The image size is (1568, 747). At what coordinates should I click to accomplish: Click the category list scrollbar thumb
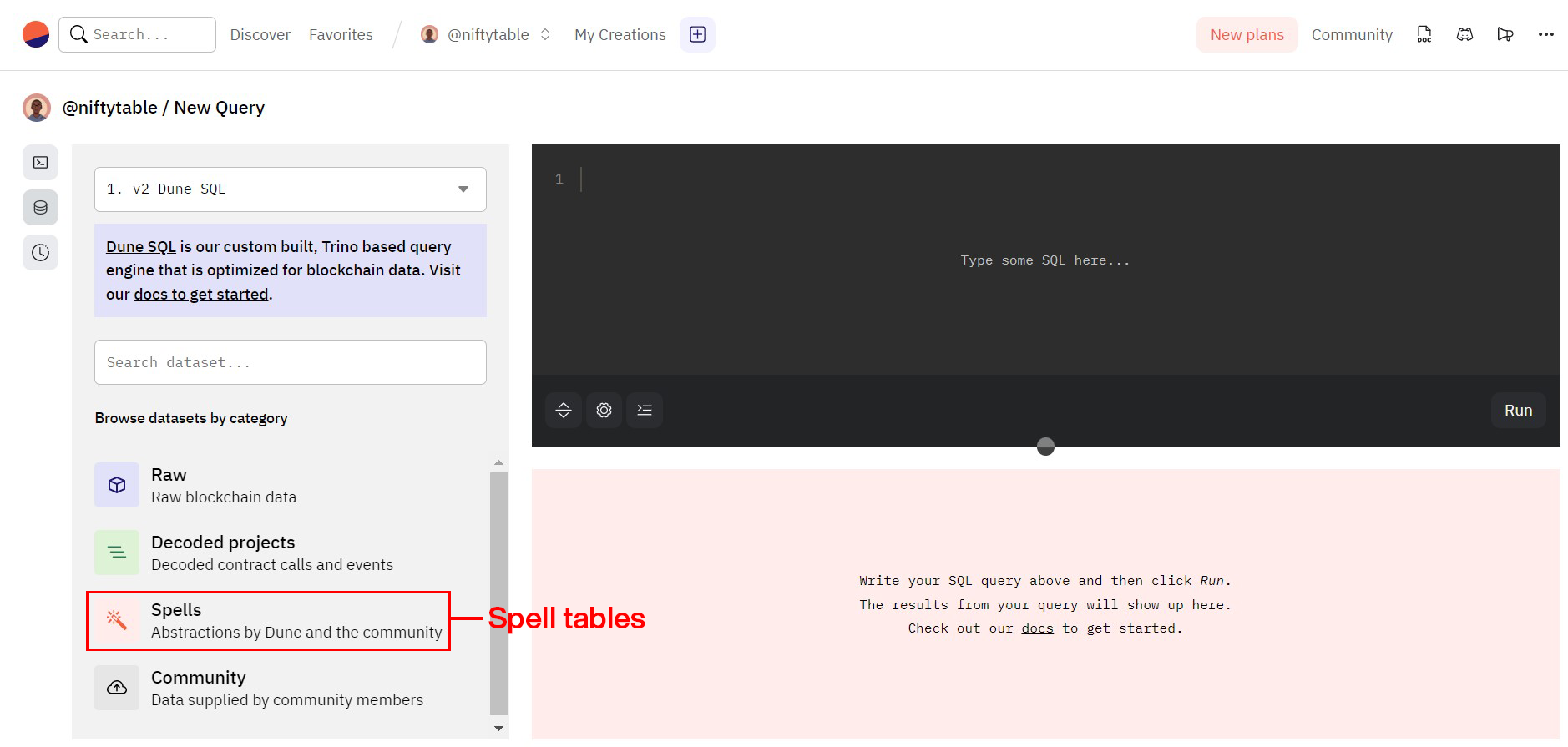coord(498,593)
